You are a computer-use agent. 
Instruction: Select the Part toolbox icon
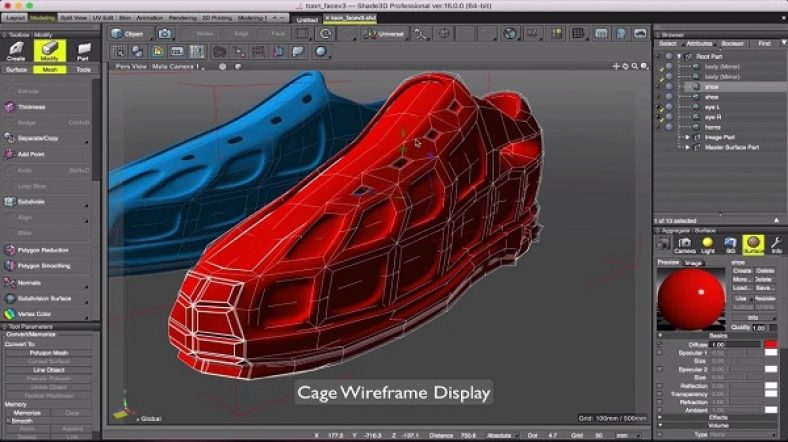click(83, 51)
